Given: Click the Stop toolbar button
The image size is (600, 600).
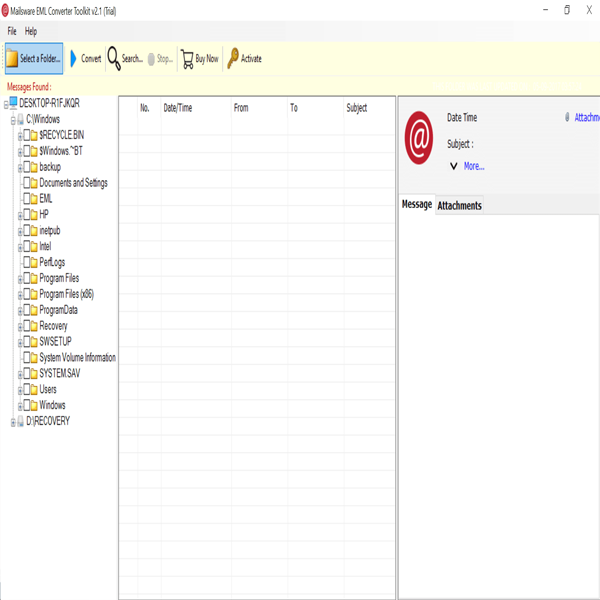Looking at the screenshot, I should pyautogui.click(x=160, y=59).
